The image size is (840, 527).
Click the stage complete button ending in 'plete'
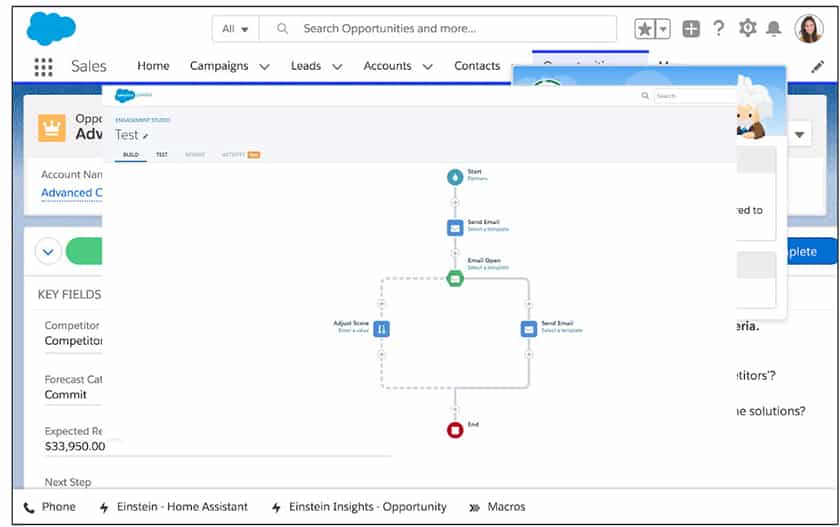tap(812, 251)
